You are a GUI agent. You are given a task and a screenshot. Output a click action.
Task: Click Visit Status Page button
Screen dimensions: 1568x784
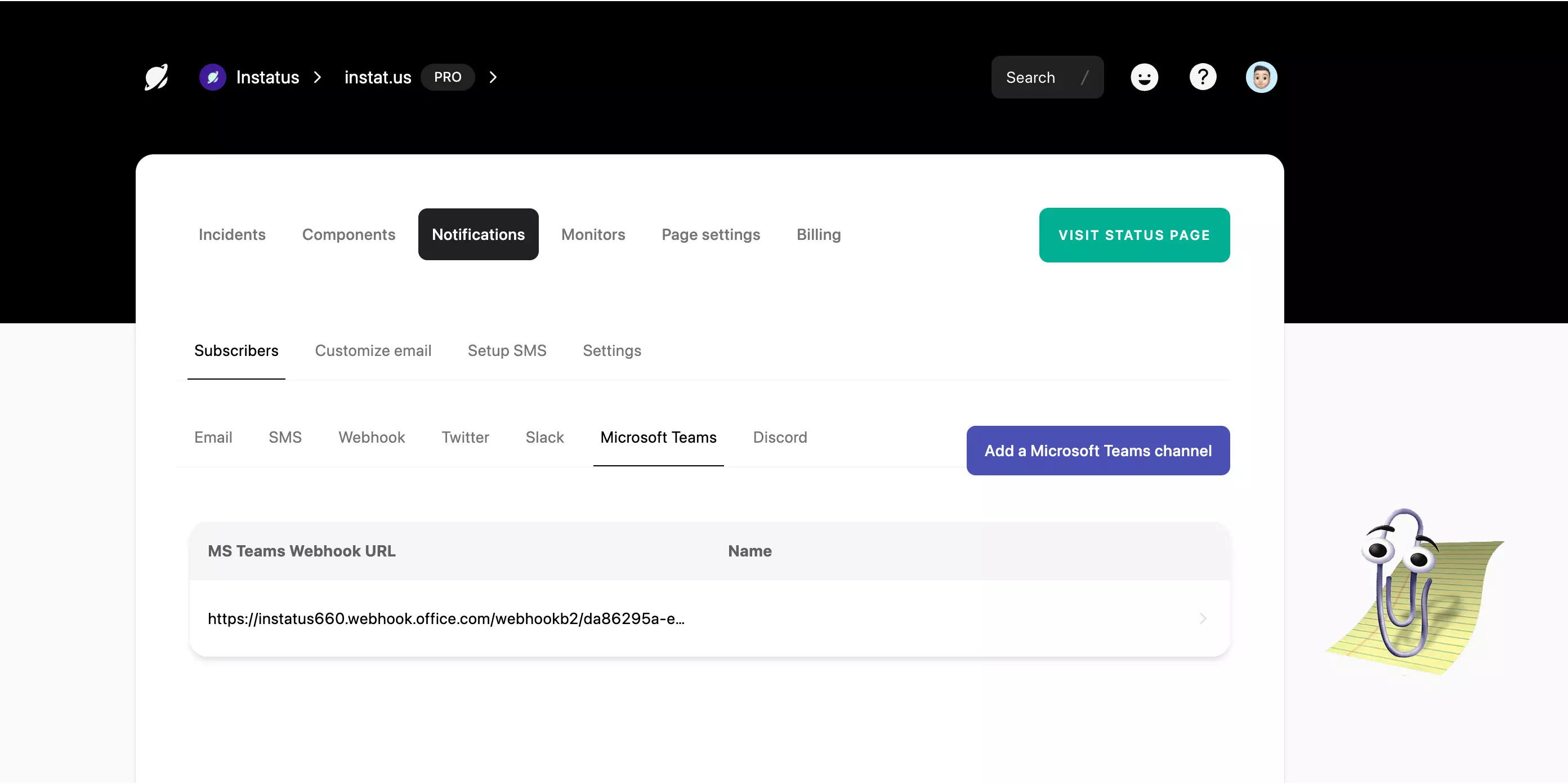coord(1134,235)
